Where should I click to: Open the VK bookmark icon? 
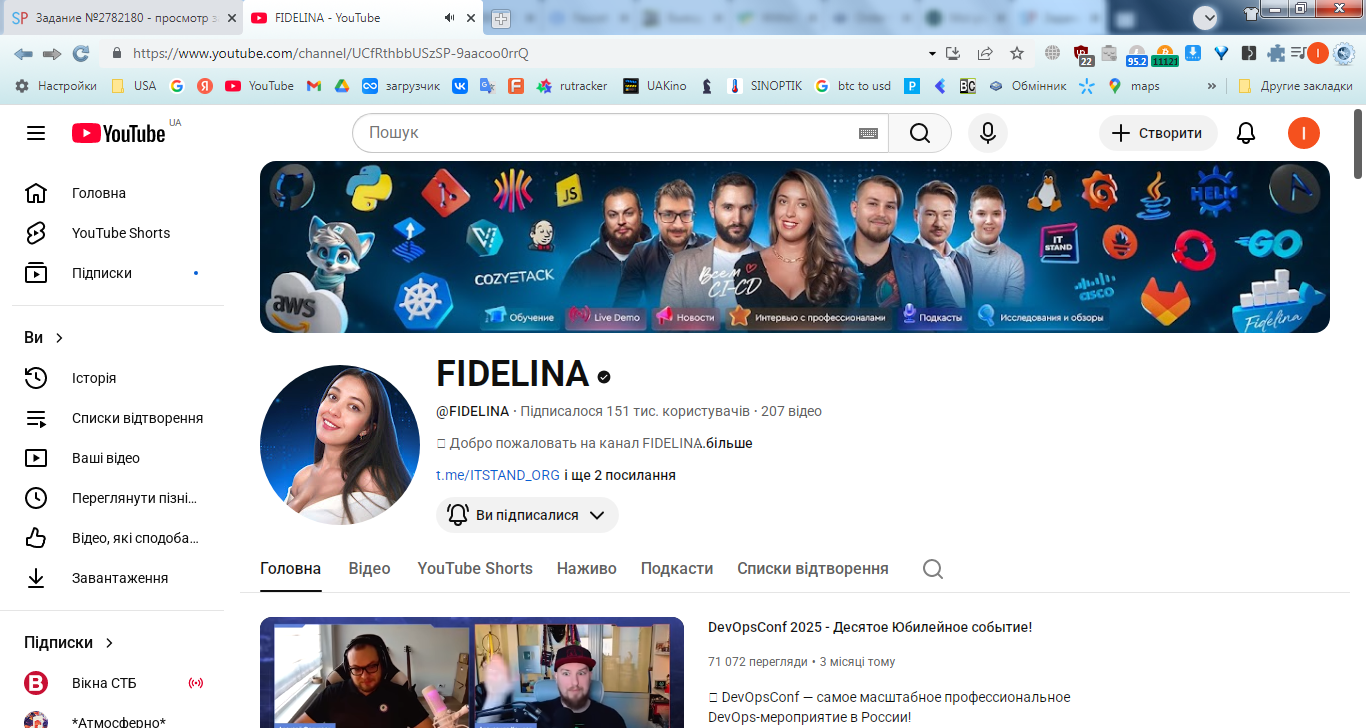point(460,86)
